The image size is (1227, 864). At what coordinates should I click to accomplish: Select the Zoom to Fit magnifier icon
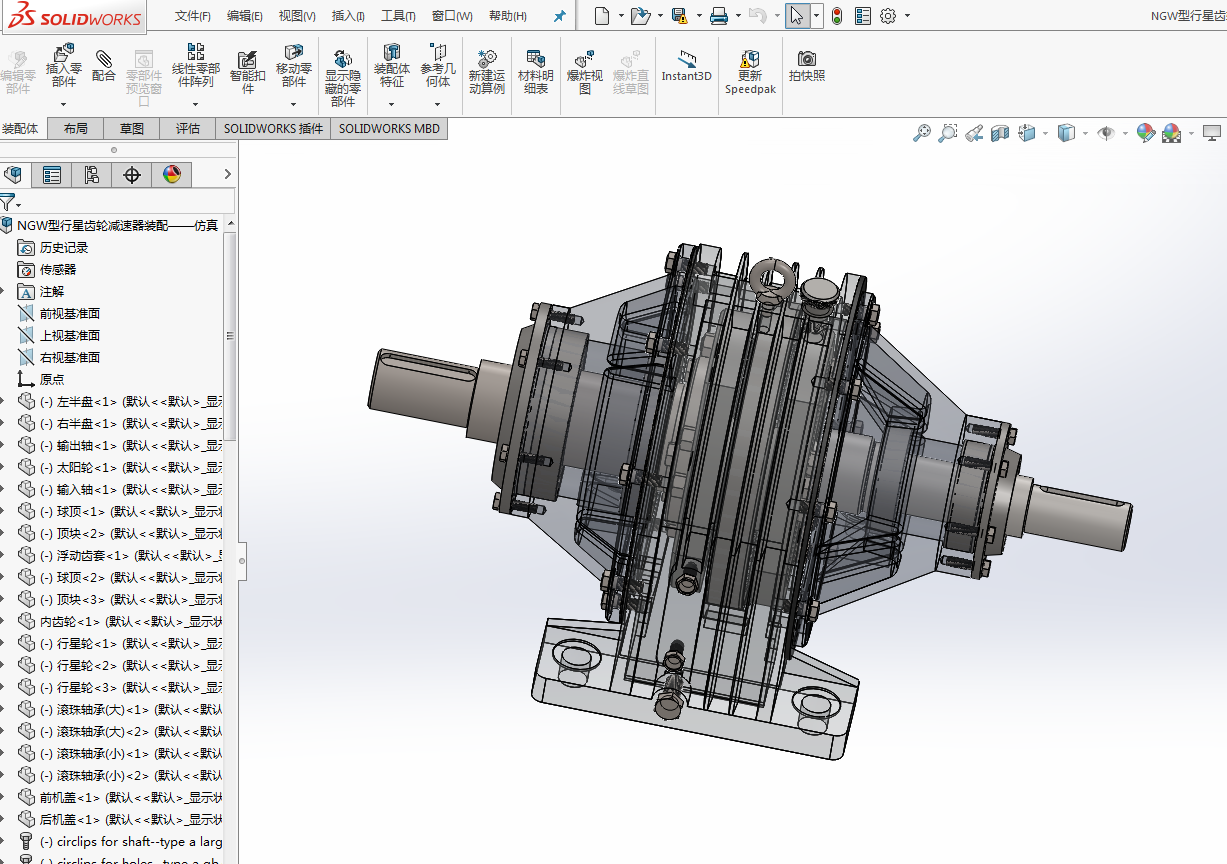pyautogui.click(x=922, y=133)
